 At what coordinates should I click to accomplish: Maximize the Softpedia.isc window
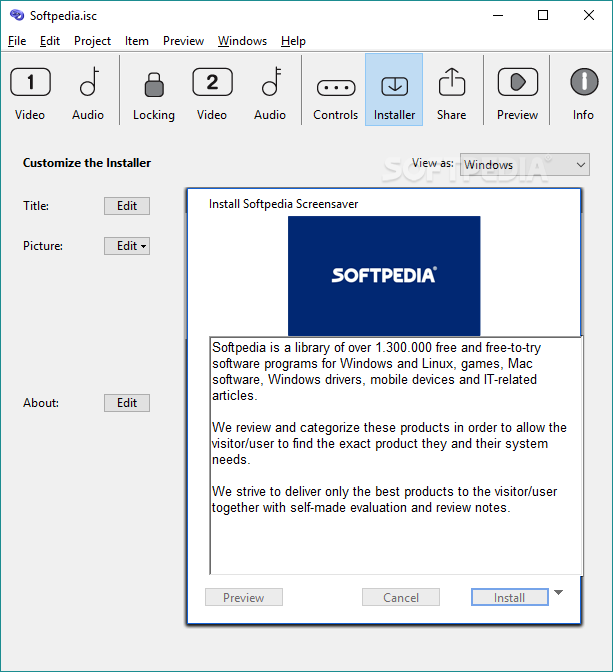543,15
